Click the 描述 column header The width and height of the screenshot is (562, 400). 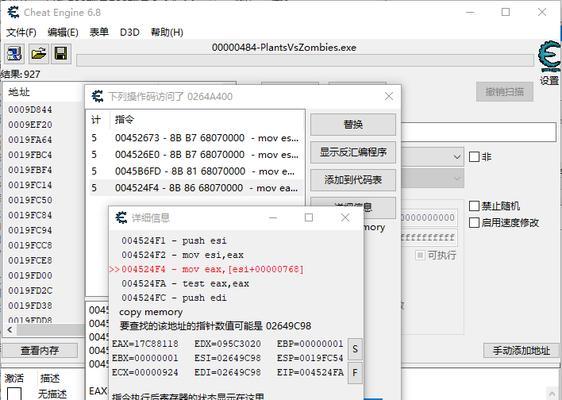coord(50,378)
